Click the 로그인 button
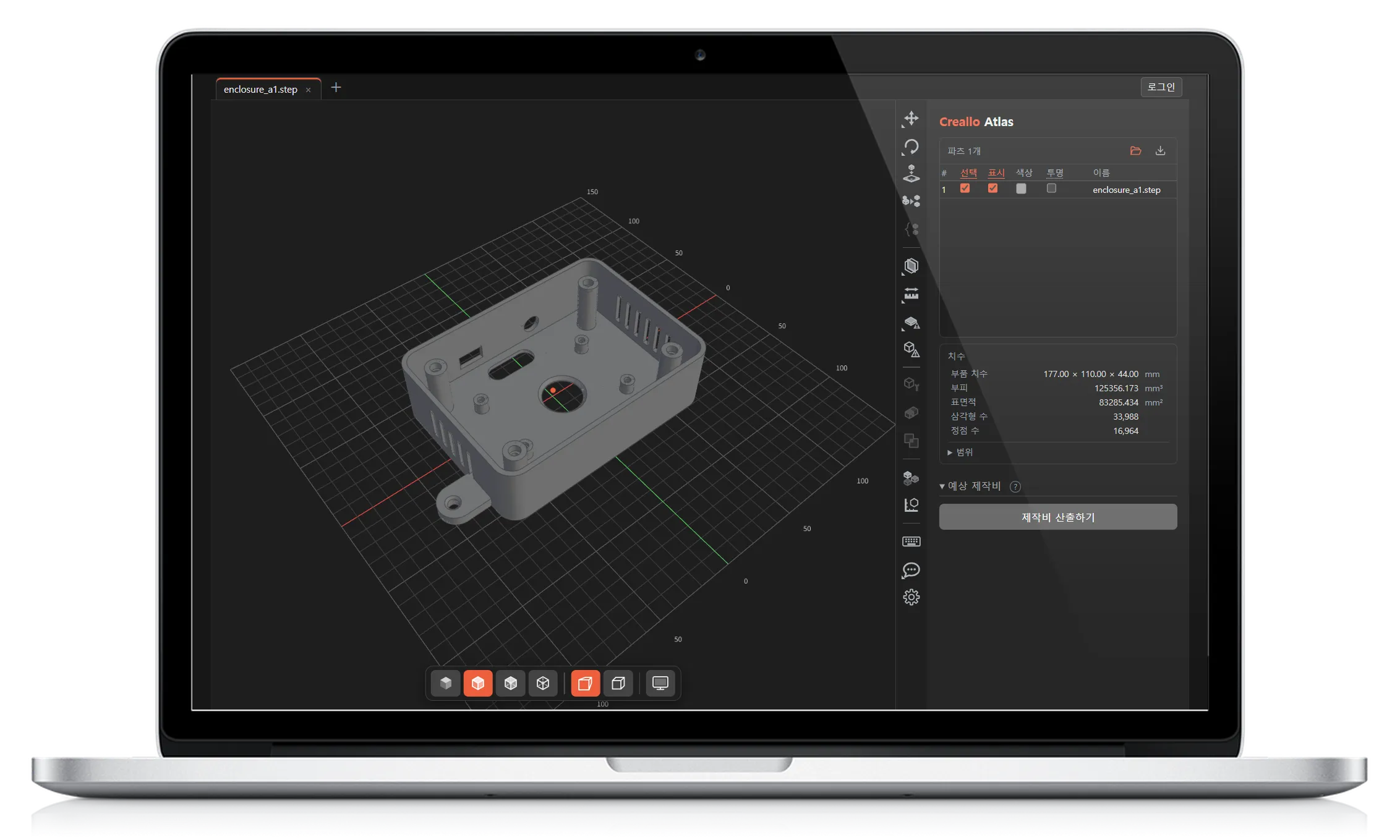The height and width of the screenshot is (840, 1400). click(x=1161, y=87)
